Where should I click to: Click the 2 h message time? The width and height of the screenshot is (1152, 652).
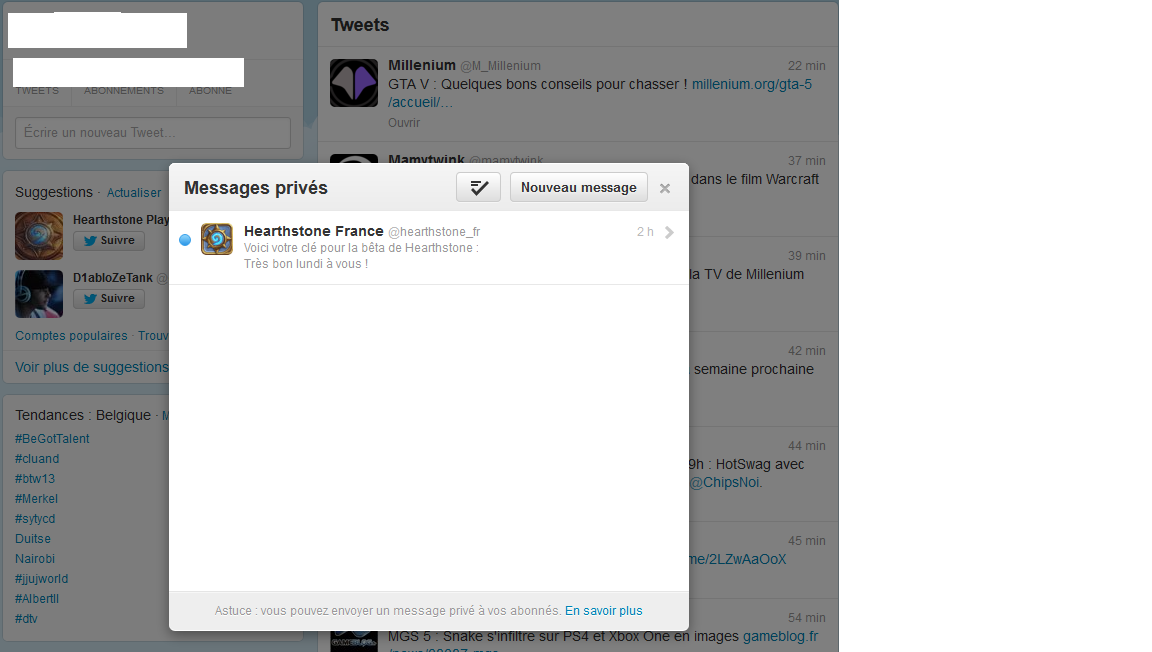point(645,232)
